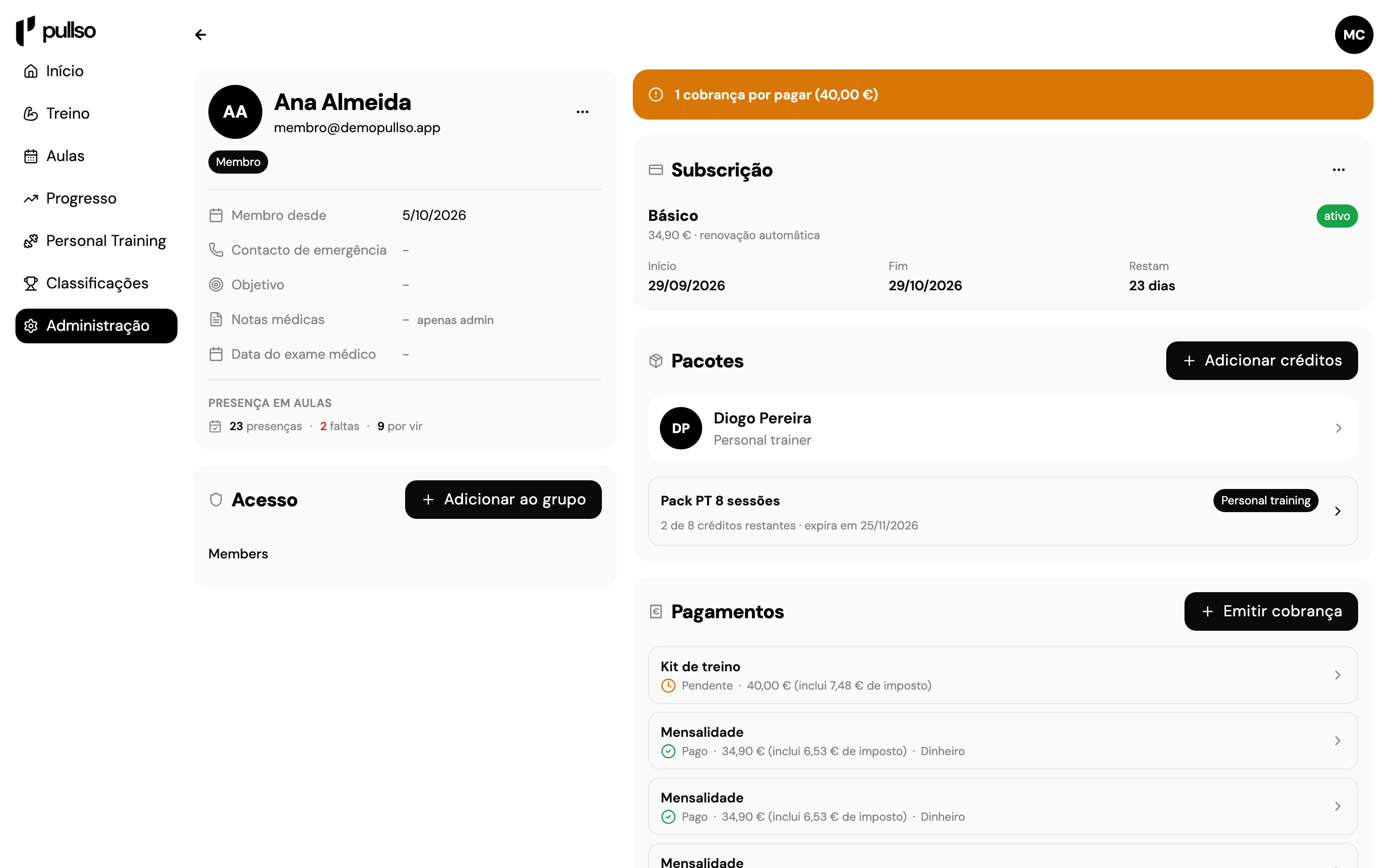Click the Ana Almeida name heading

(x=342, y=102)
